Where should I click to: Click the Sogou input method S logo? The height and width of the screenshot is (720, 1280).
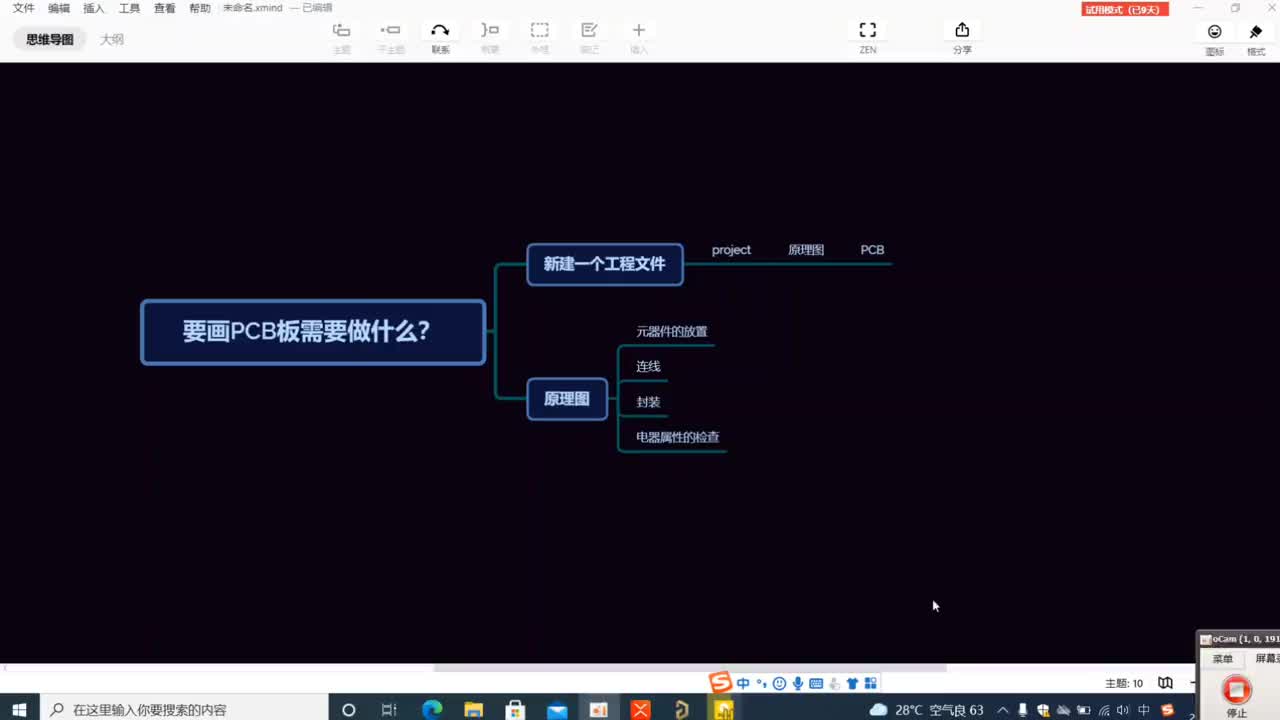(720, 683)
